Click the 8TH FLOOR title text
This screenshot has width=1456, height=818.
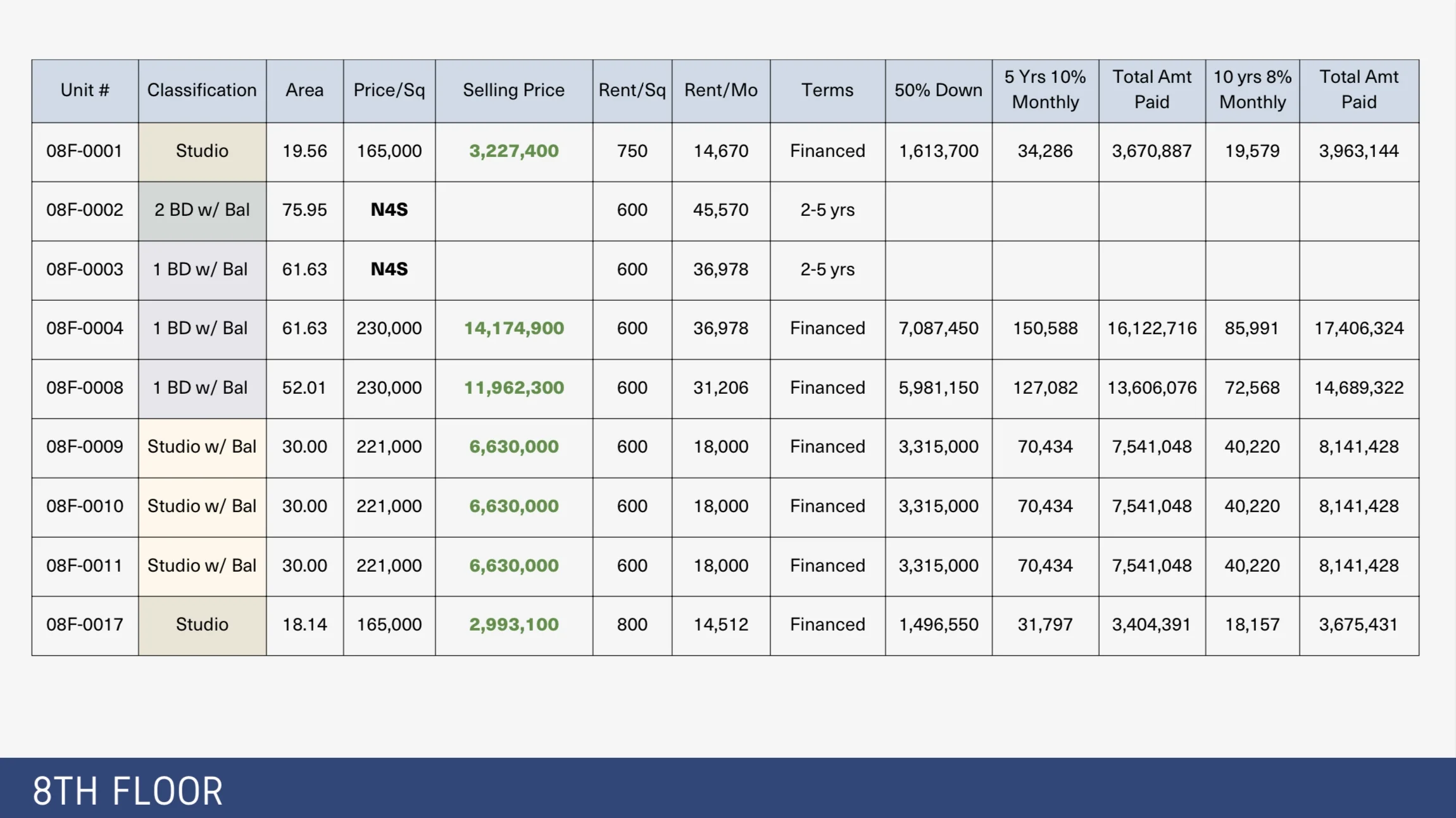[x=128, y=791]
